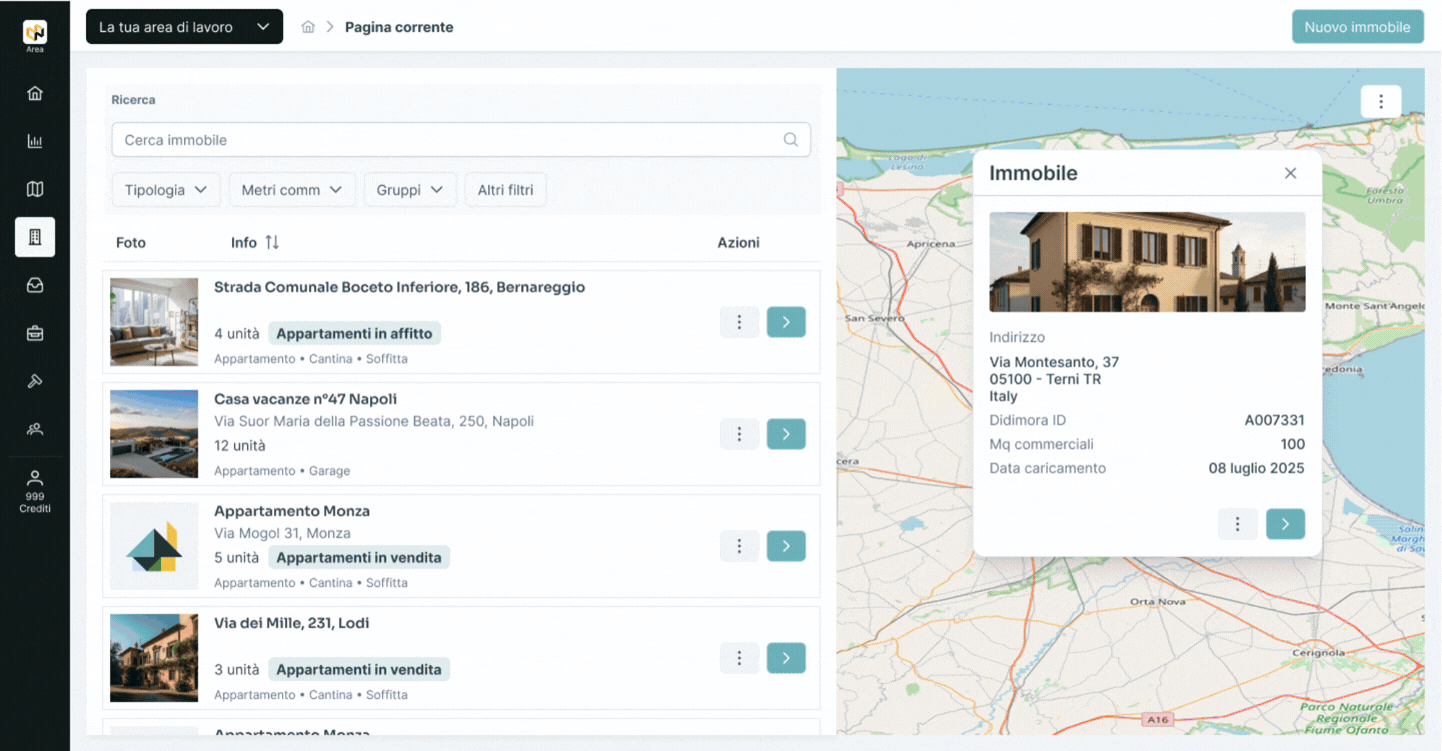This screenshot has height=751, width=1442.
Task: Click the 12 unità text
Action: (240, 445)
